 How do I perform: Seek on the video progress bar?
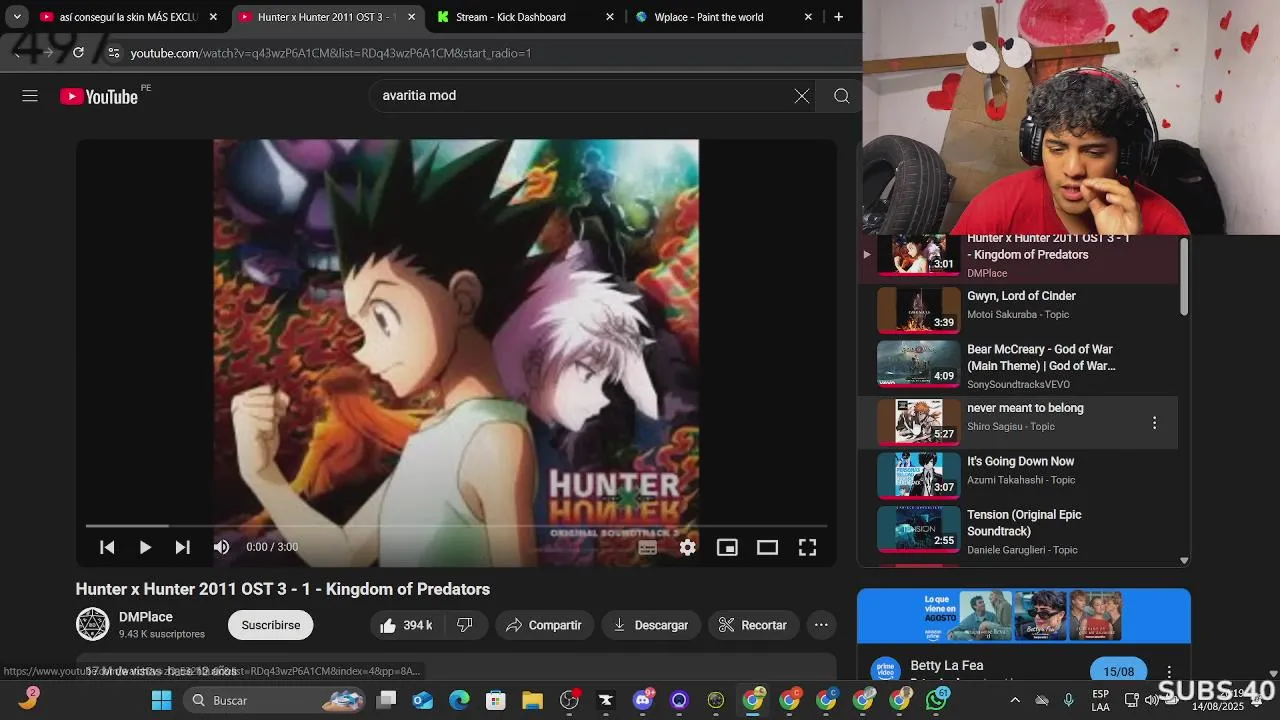point(456,525)
